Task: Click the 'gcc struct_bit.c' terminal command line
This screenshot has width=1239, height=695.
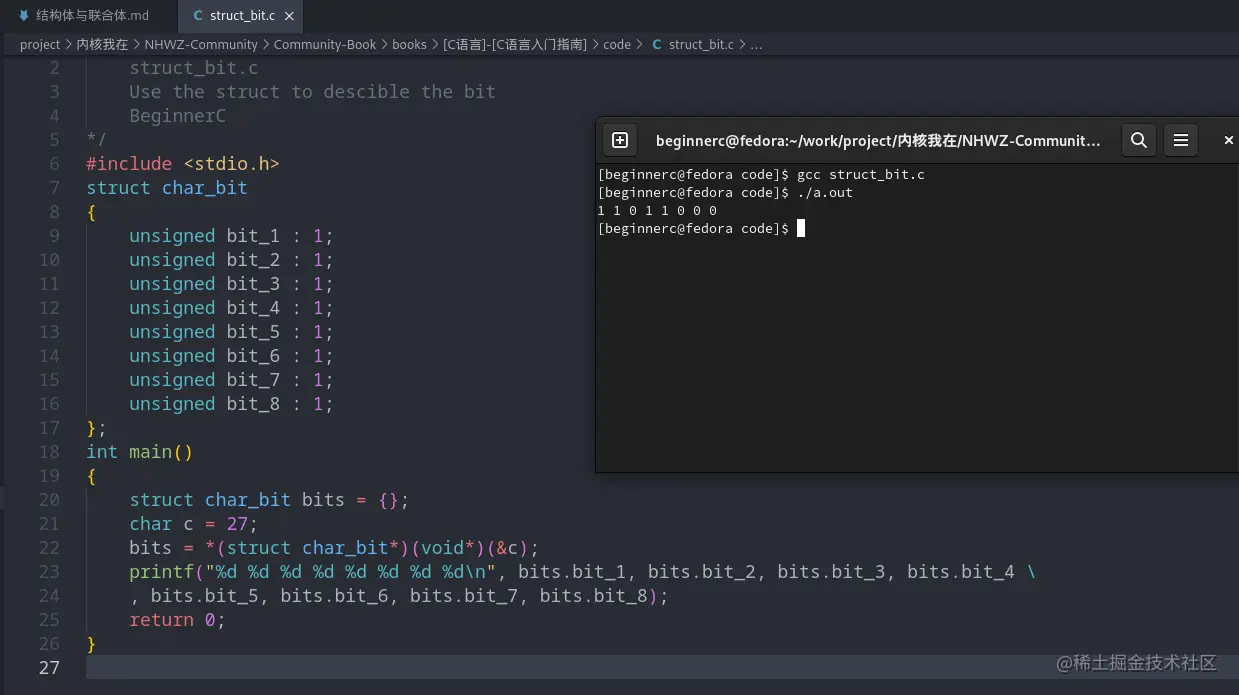Action: (x=761, y=175)
